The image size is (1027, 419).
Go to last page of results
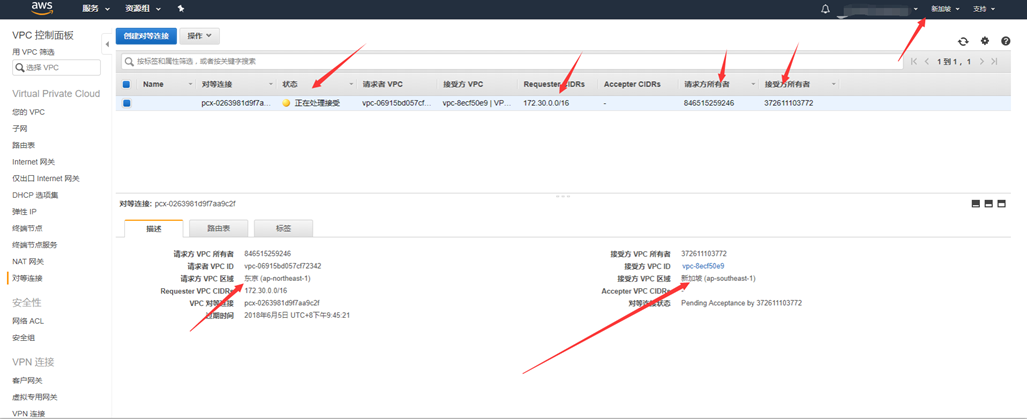[x=994, y=62]
